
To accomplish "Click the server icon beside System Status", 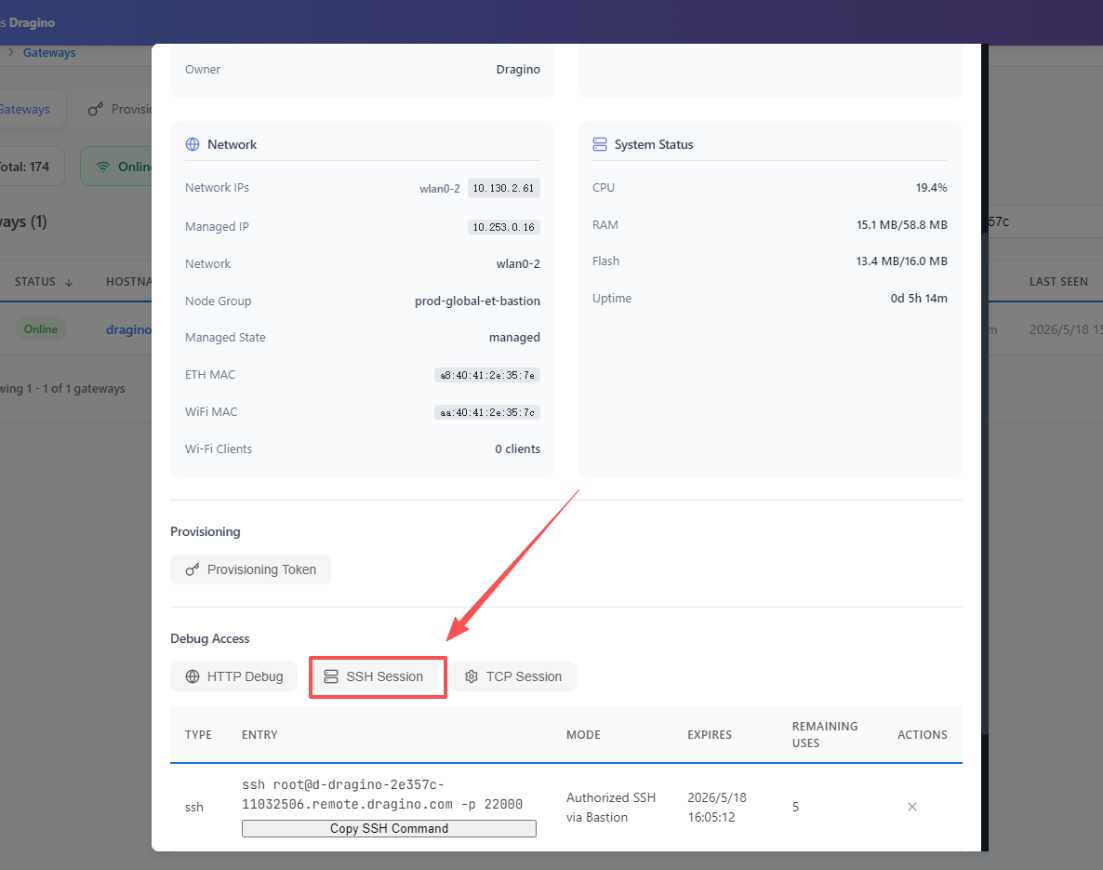I will 599,144.
